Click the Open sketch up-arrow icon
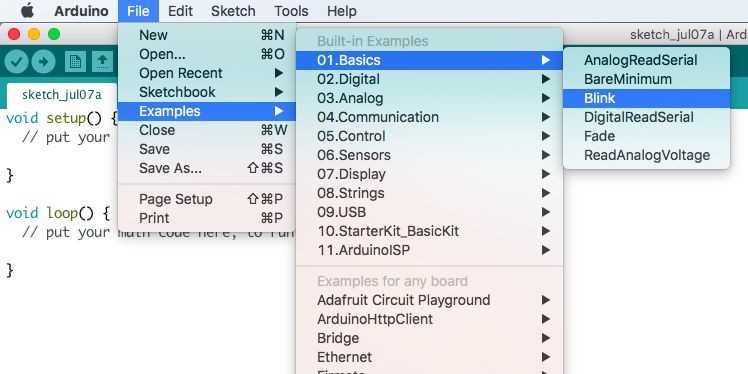 point(102,62)
